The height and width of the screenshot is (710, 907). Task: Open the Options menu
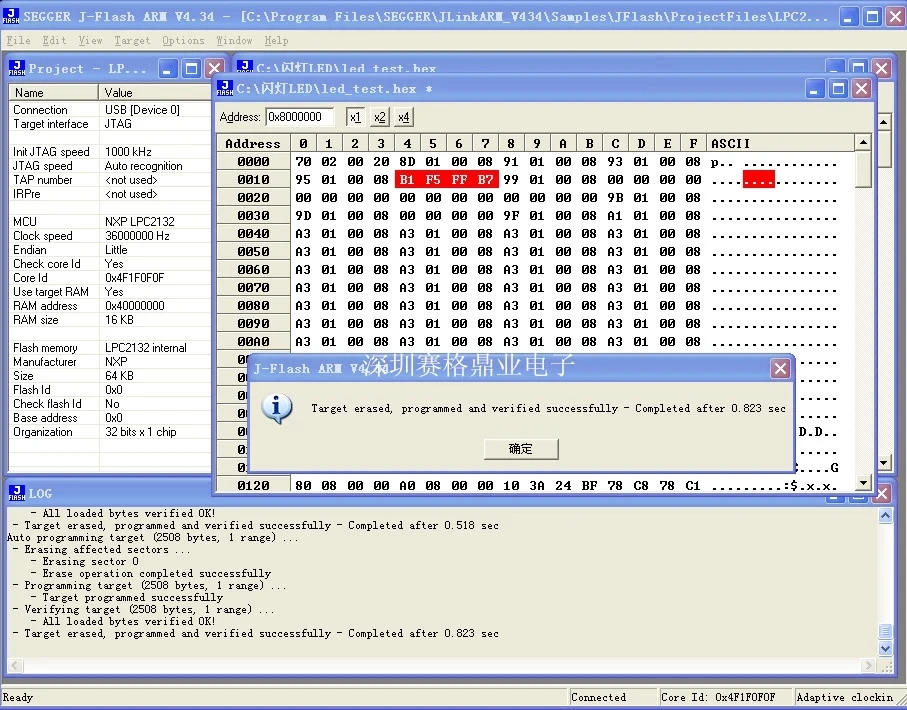click(183, 40)
